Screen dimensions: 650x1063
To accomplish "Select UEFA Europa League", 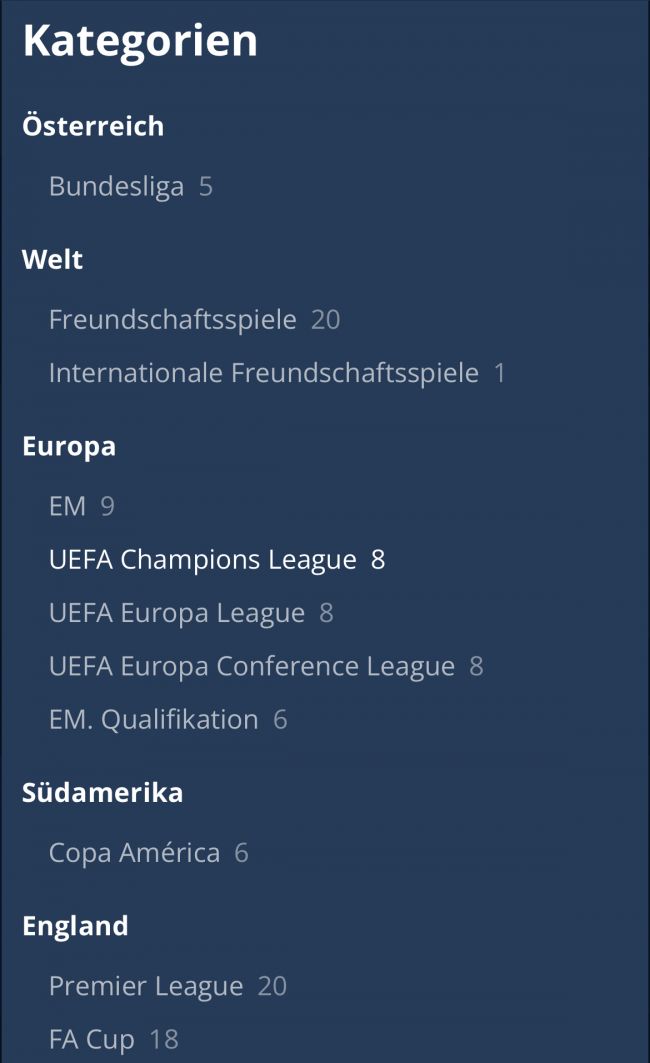I will pyautogui.click(x=176, y=613).
